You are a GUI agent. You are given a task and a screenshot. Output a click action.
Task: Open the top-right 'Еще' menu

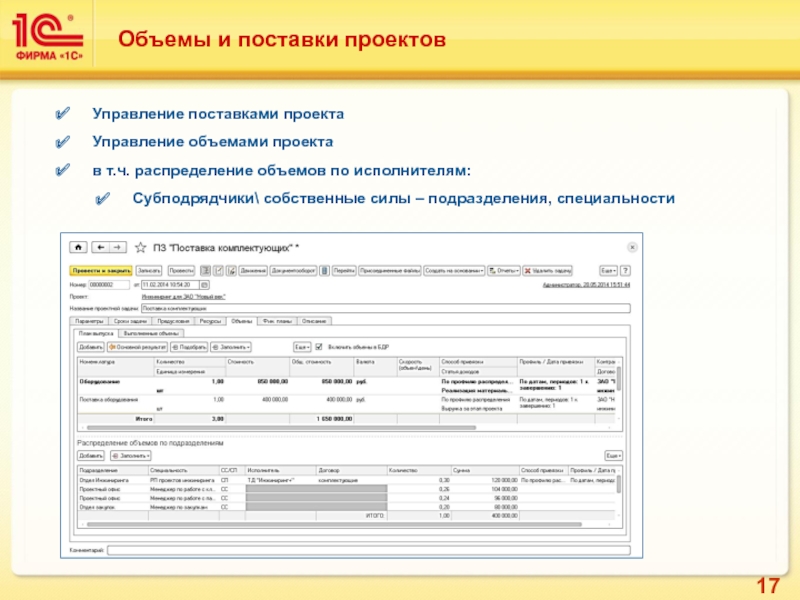point(609,270)
